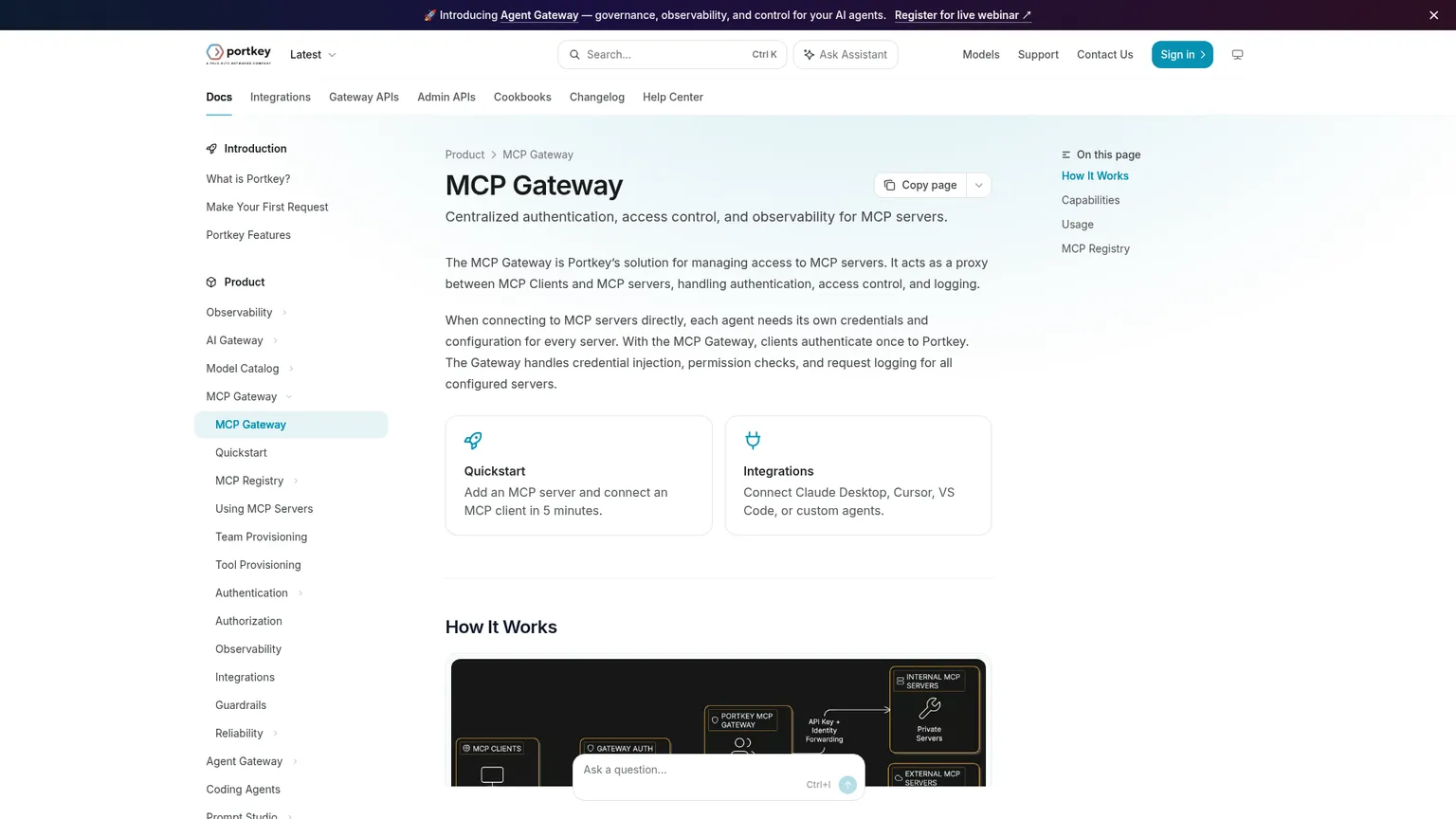Click the Search input field

(x=672, y=55)
